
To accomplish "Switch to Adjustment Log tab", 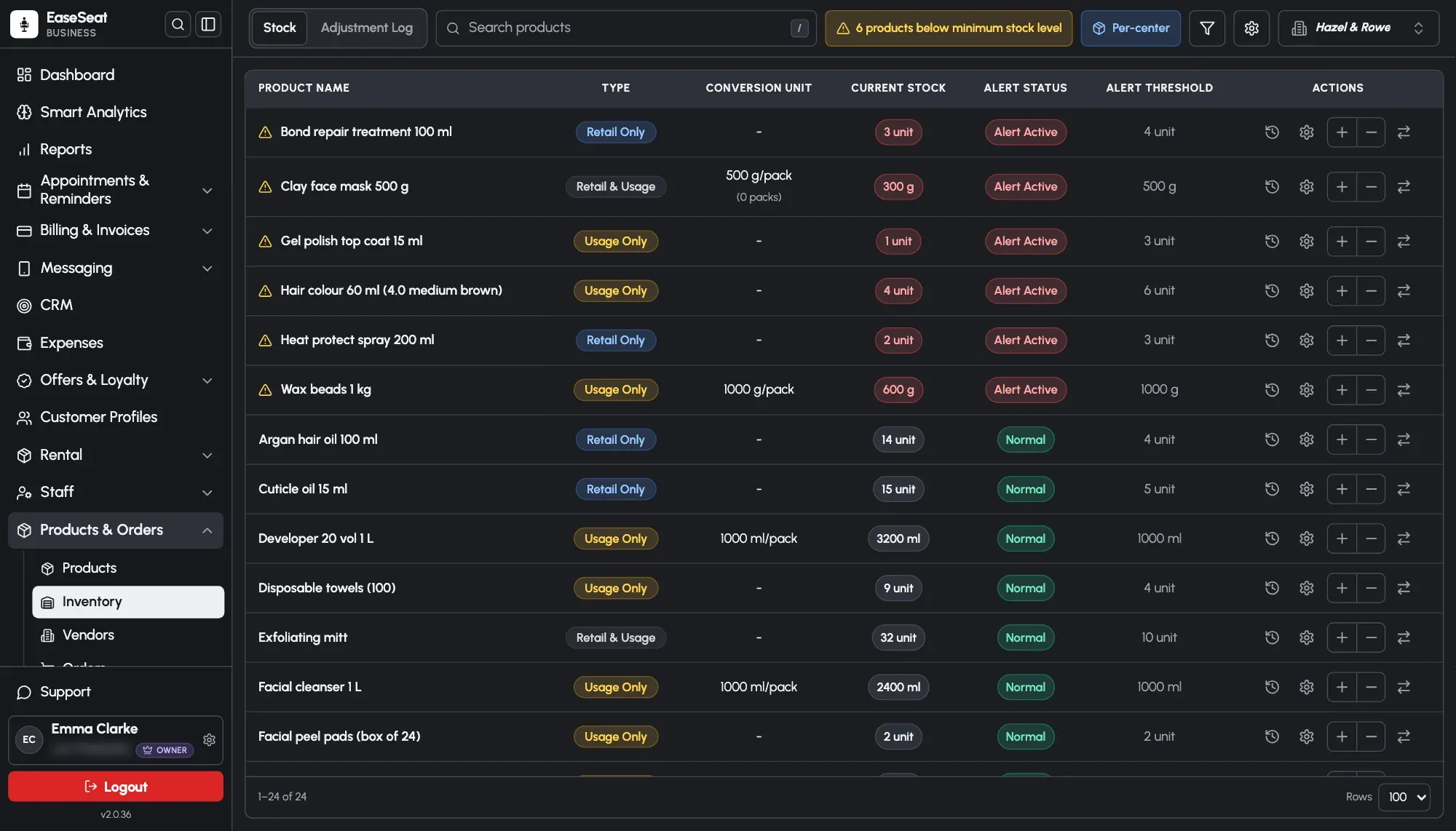I will coord(367,28).
